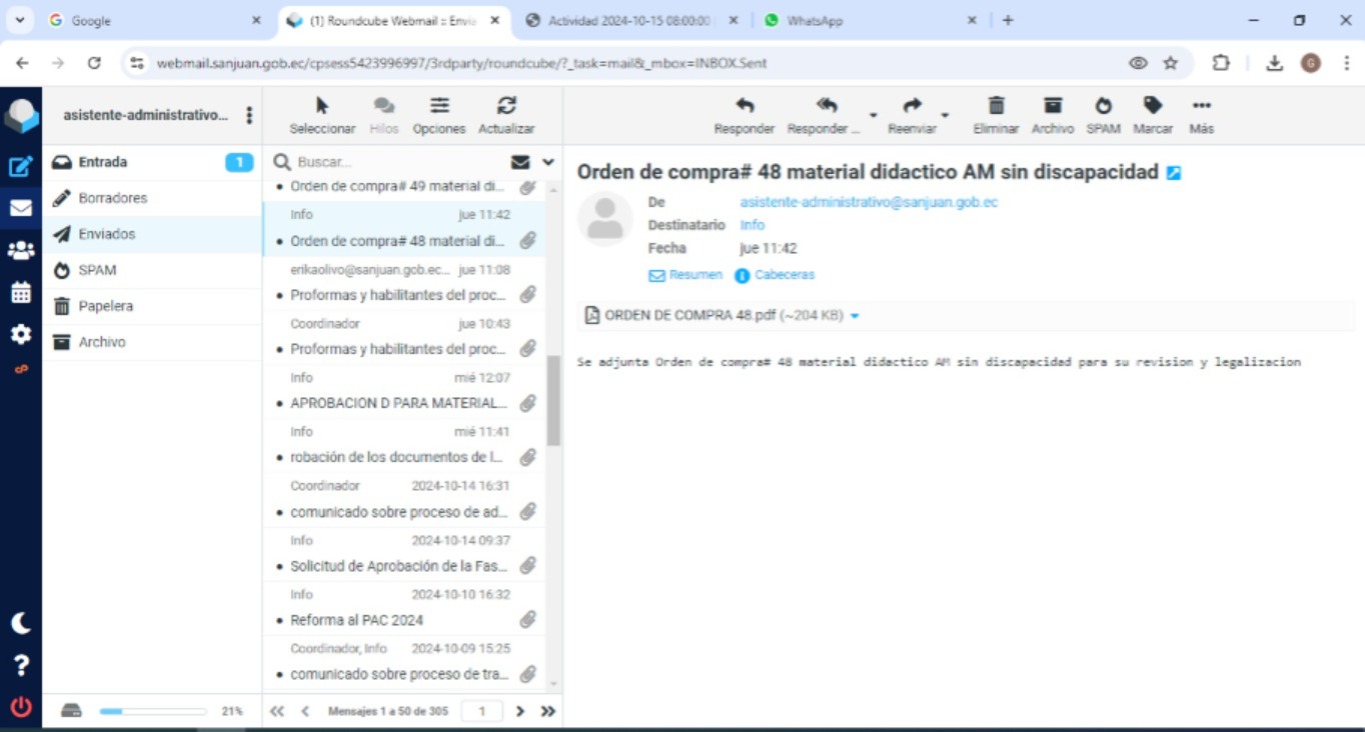Open the Calendar icon in sidebar

pyautogui.click(x=20, y=293)
